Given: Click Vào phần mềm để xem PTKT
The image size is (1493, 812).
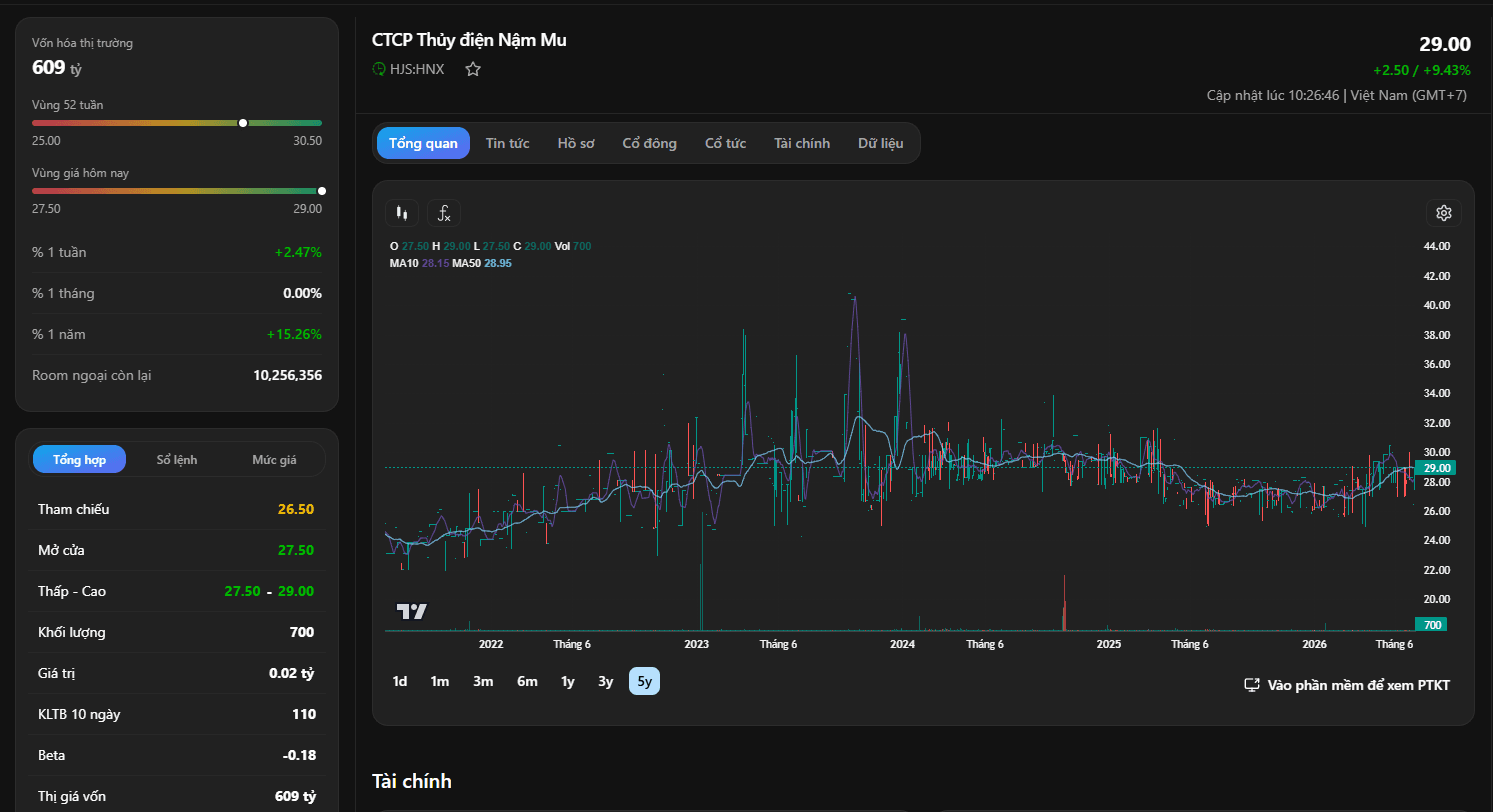Looking at the screenshot, I should pyautogui.click(x=1358, y=685).
